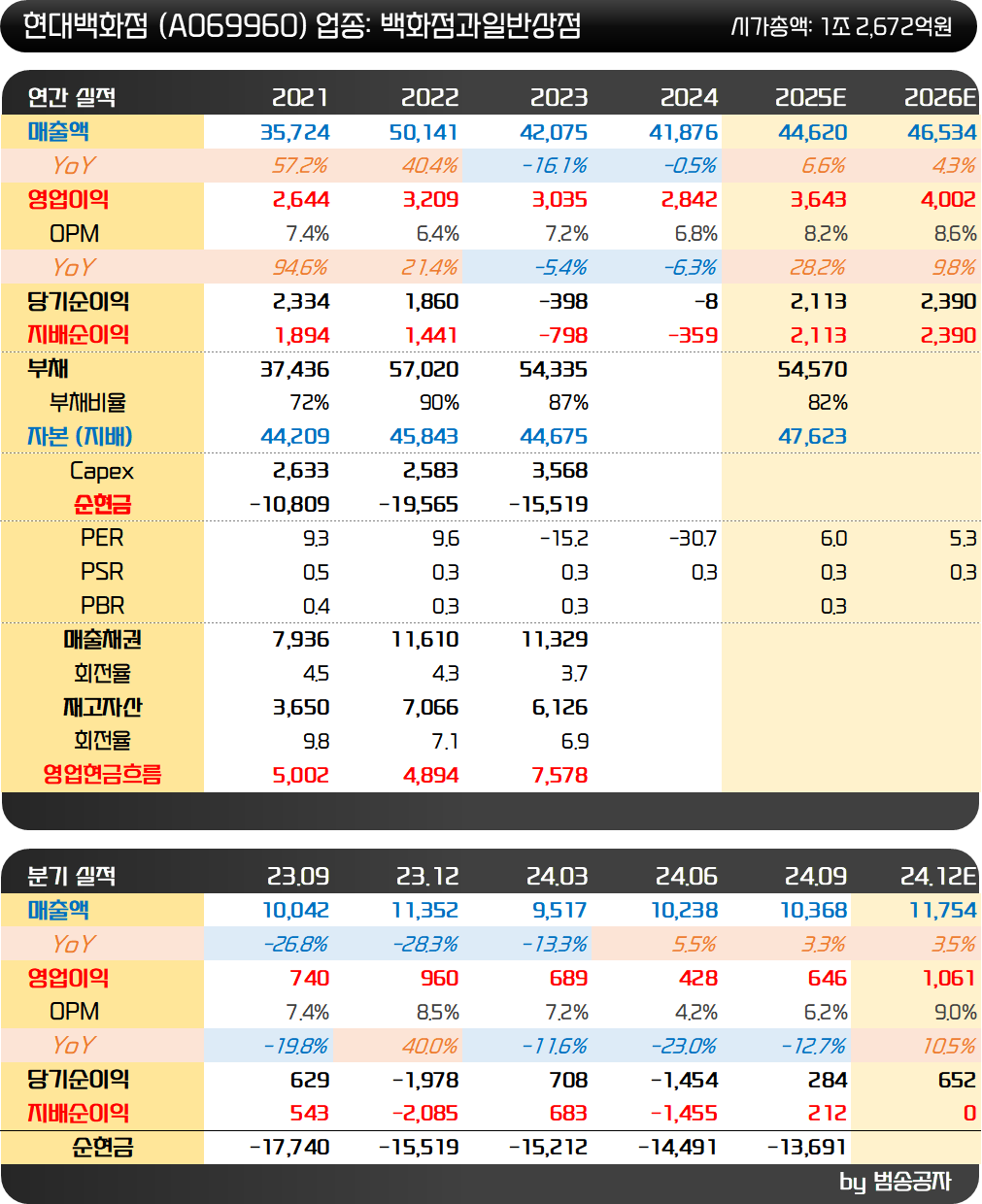
Task: Select the 2026E column header
Action: point(940,97)
